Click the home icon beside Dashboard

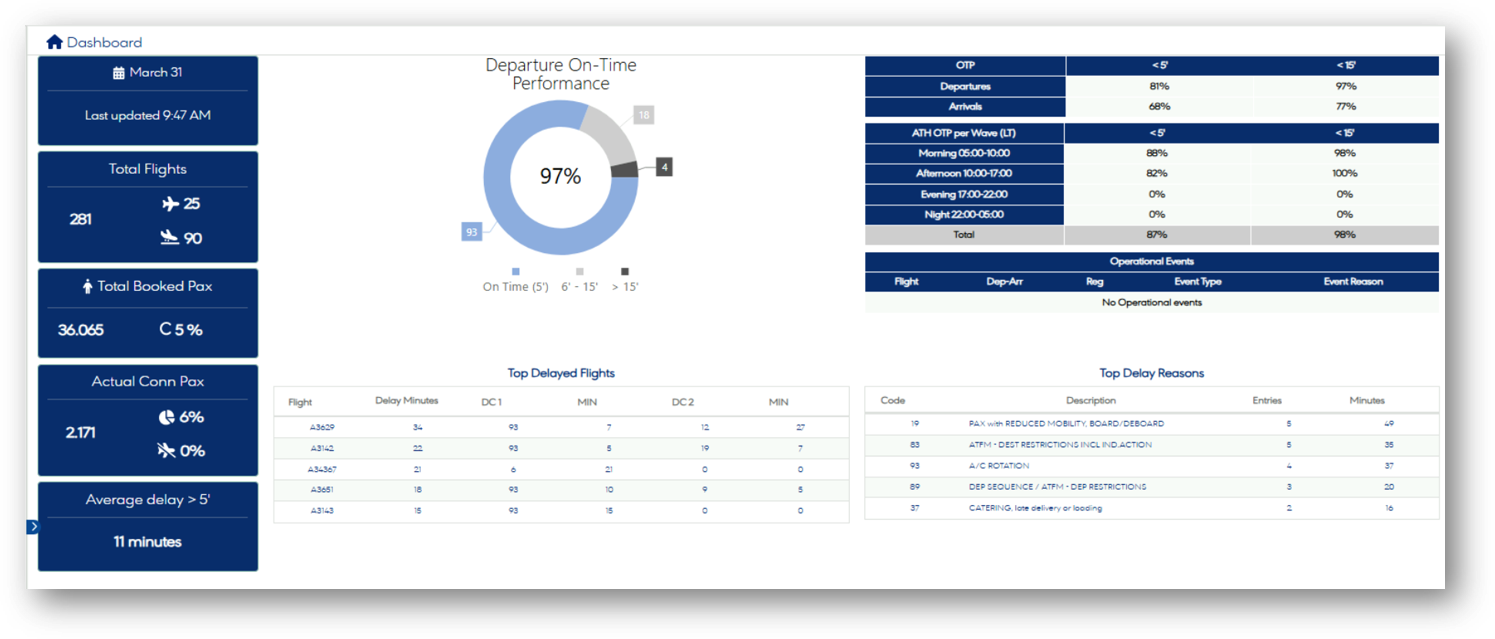click(54, 42)
